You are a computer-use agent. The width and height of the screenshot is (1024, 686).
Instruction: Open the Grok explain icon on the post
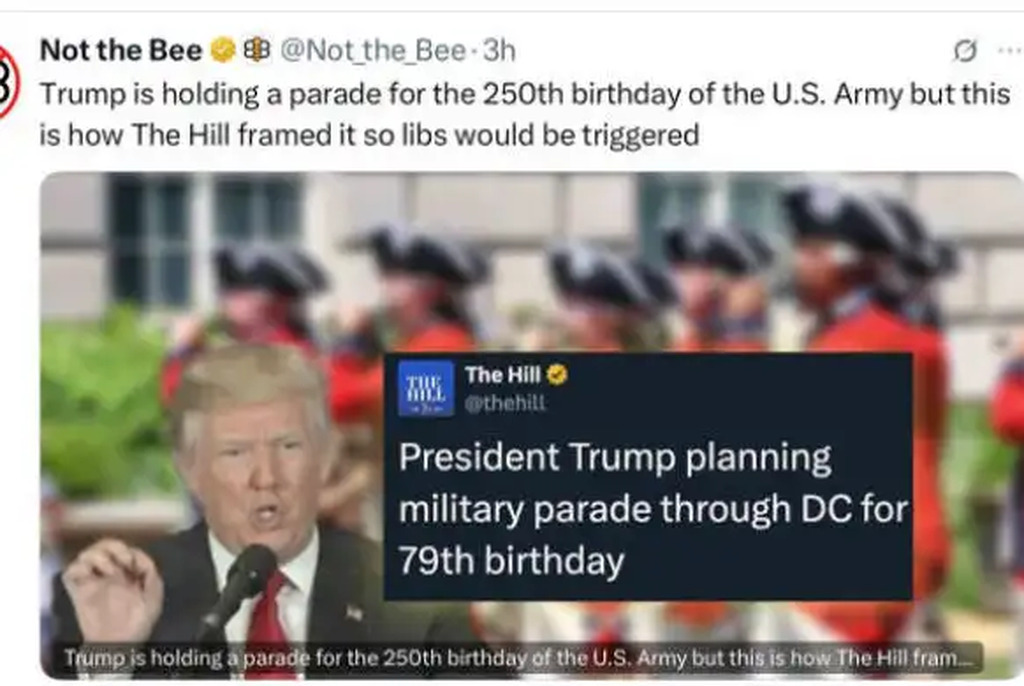pos(965,50)
